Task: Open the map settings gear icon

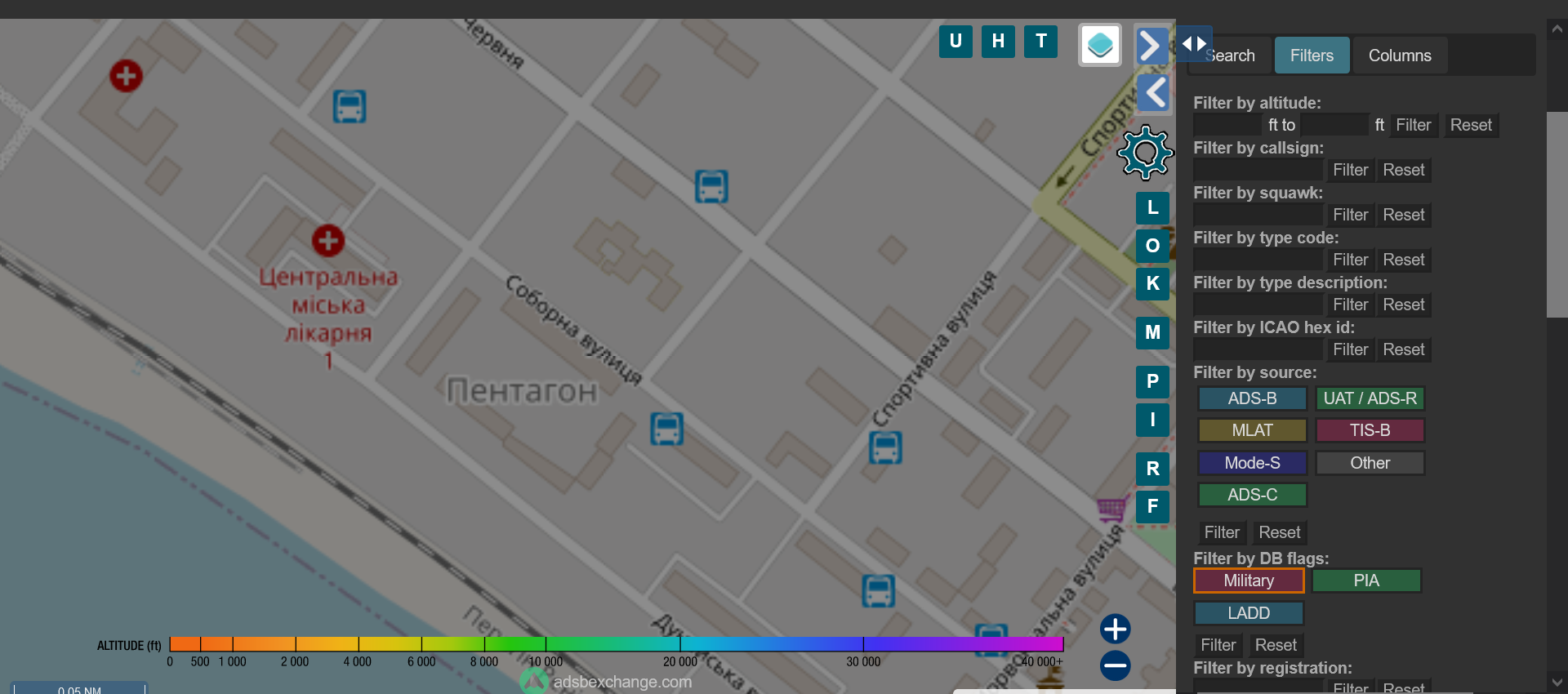Action: (x=1145, y=152)
